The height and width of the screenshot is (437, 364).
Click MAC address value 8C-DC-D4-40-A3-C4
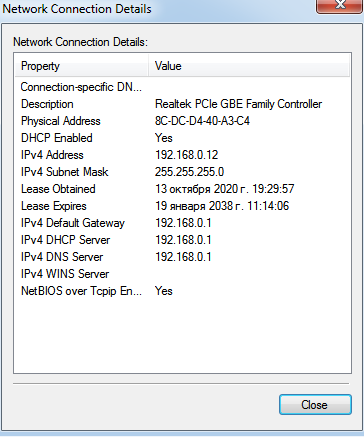click(x=202, y=121)
